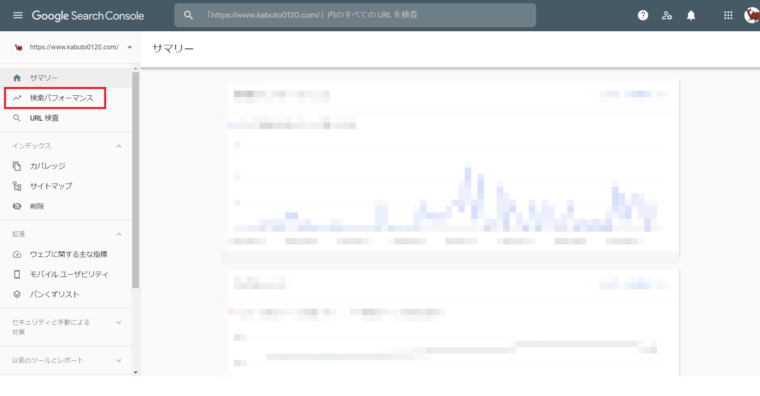Click the sidebar scrollbar down arrow
The height and width of the screenshot is (396, 760).
(135, 372)
